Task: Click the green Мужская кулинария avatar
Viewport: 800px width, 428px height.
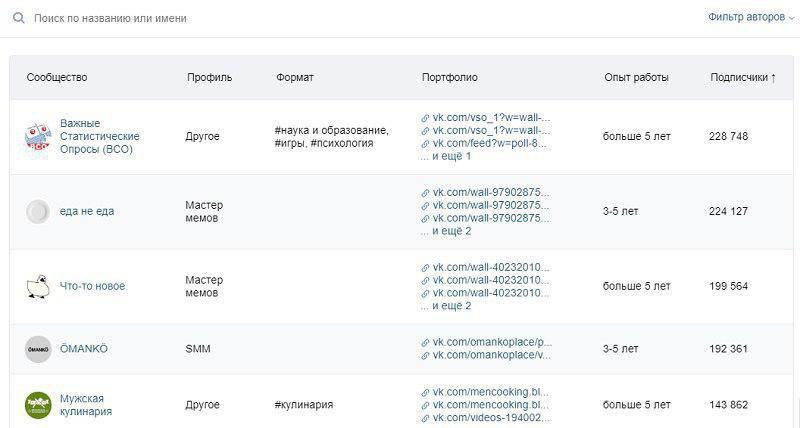Action: tap(38, 405)
